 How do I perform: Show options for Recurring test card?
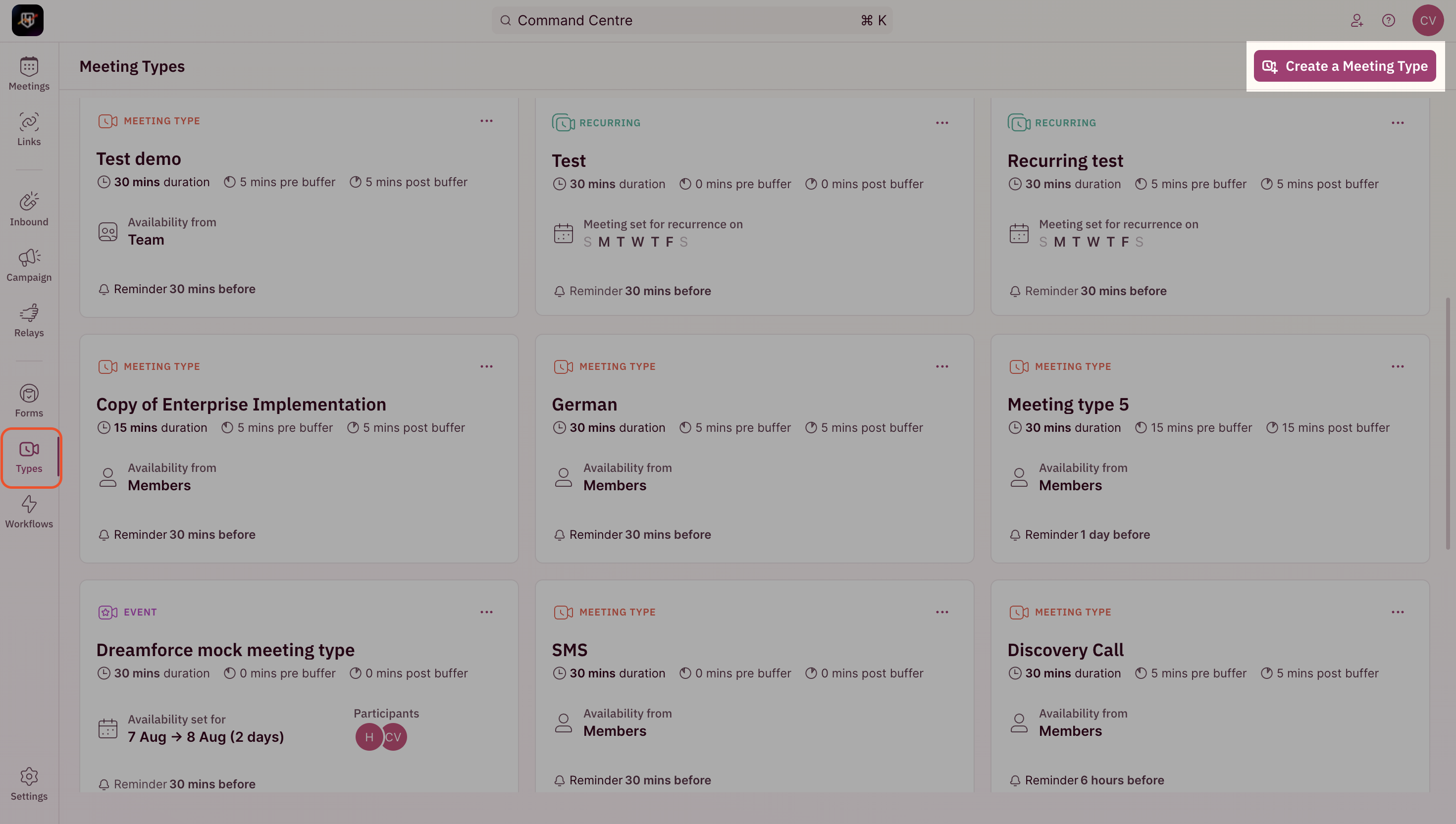tap(1398, 123)
